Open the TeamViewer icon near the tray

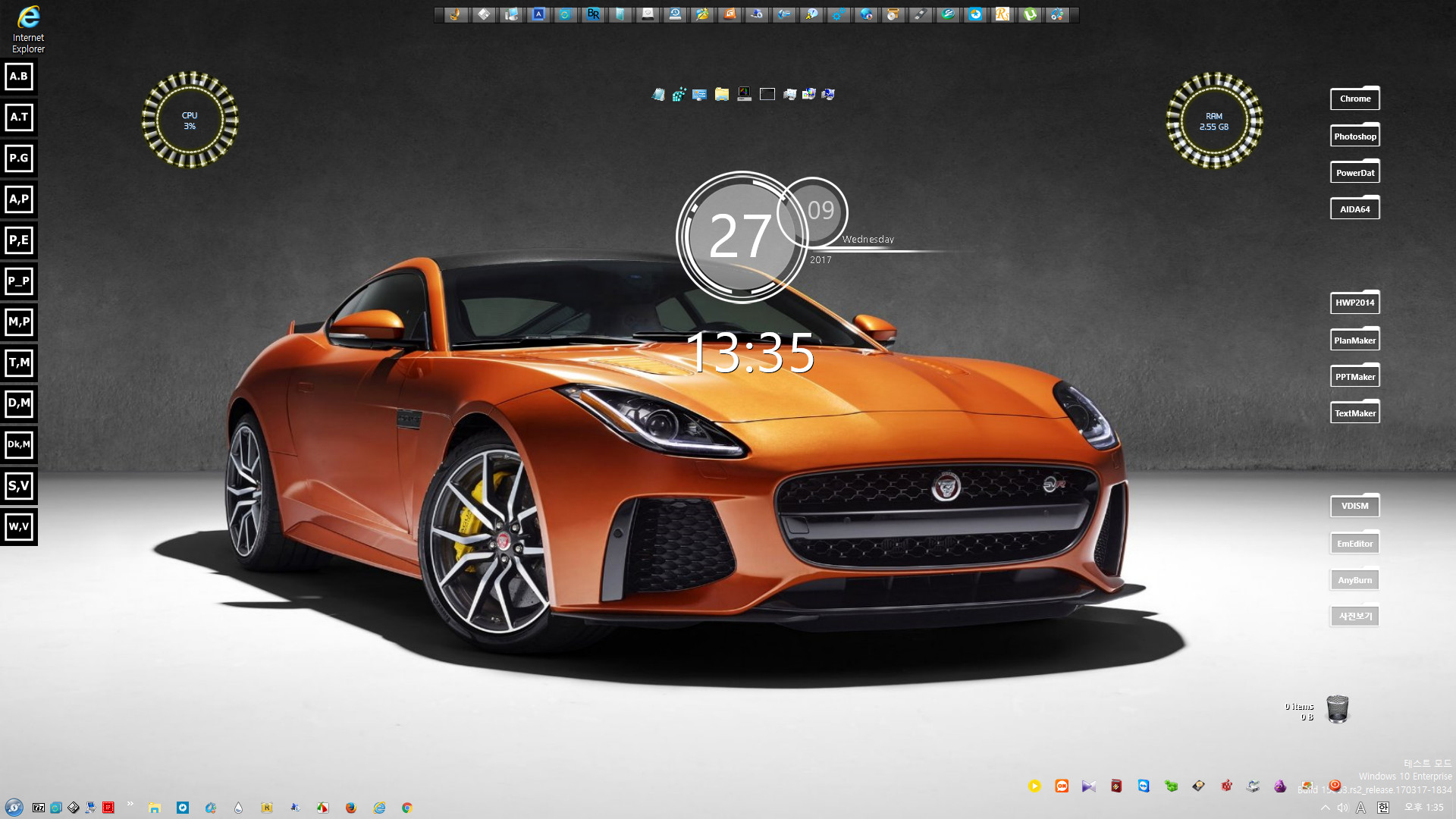[x=1144, y=786]
